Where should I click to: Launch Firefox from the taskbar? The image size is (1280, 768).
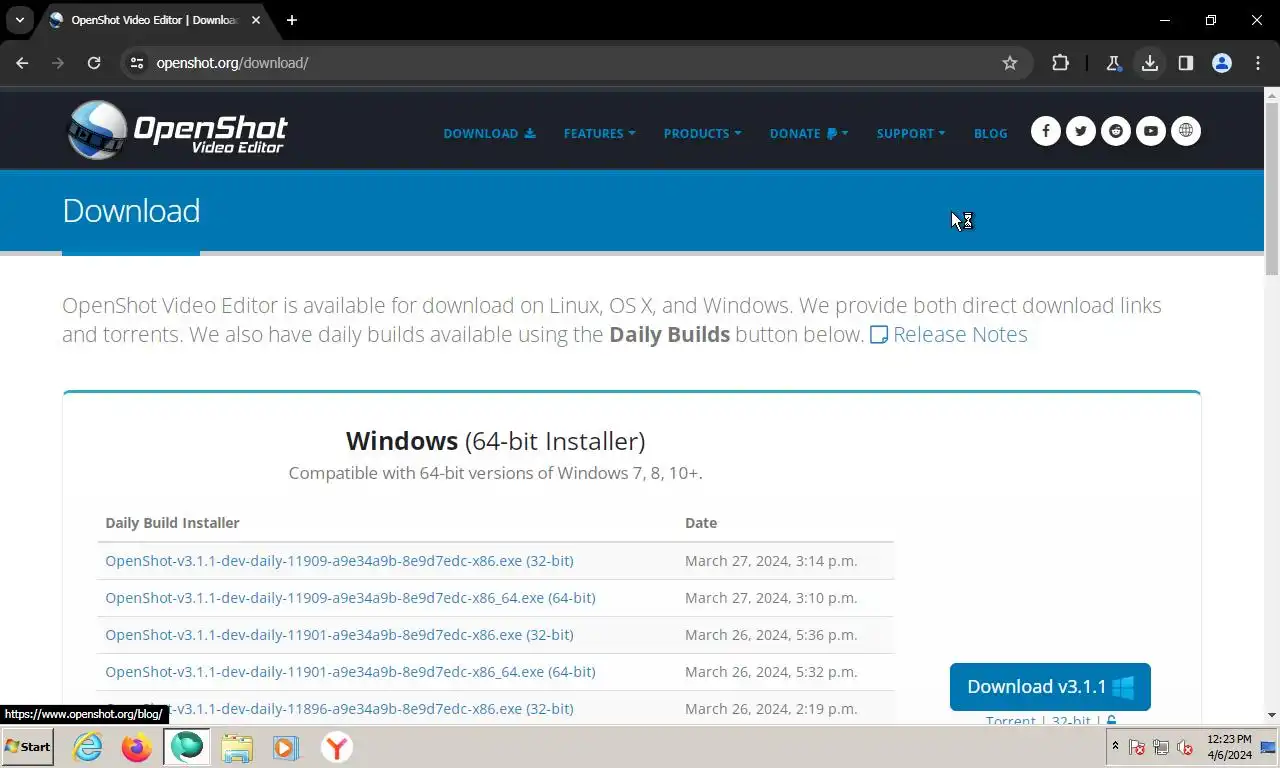click(137, 747)
